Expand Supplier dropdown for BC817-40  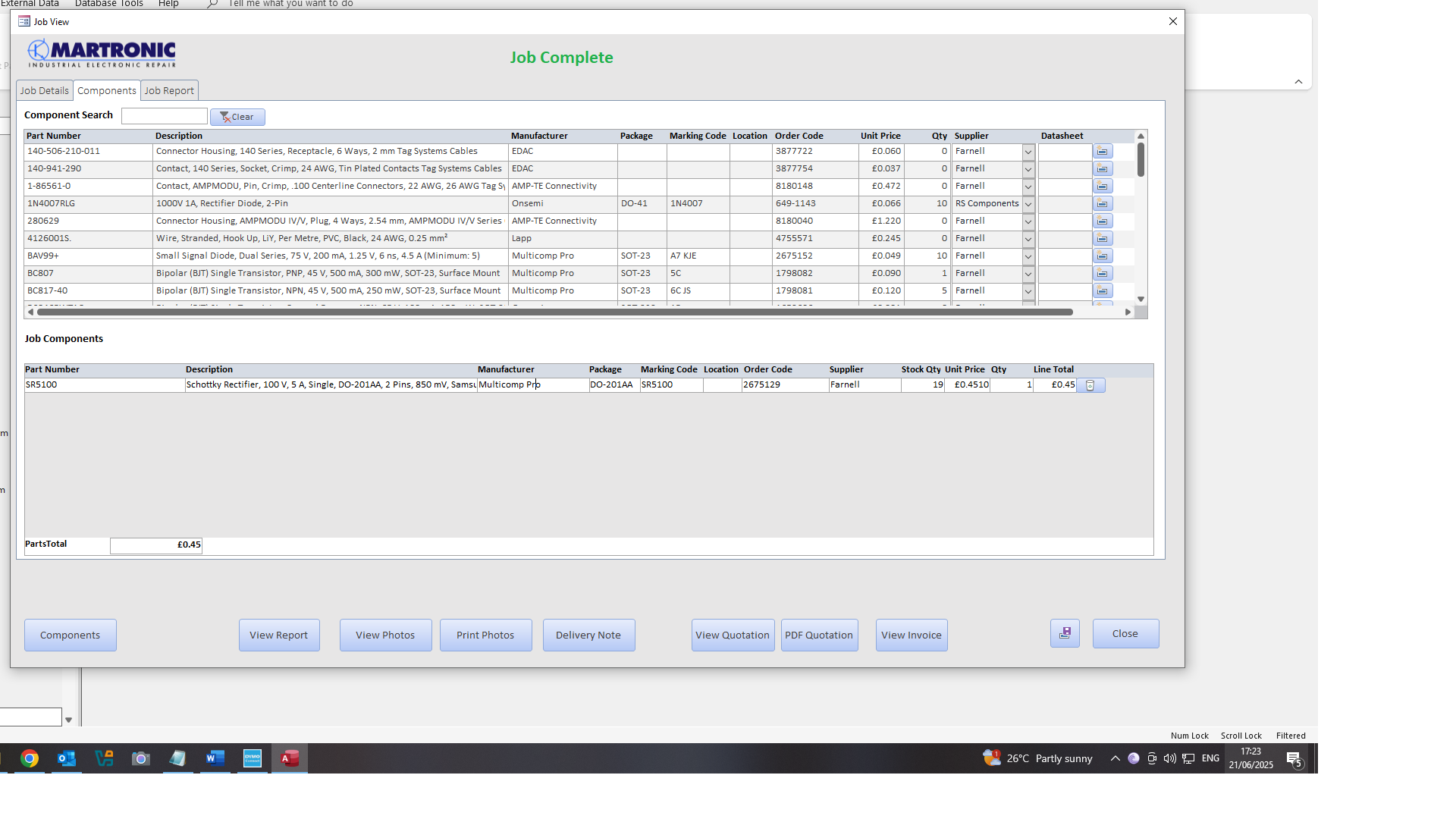(1028, 291)
